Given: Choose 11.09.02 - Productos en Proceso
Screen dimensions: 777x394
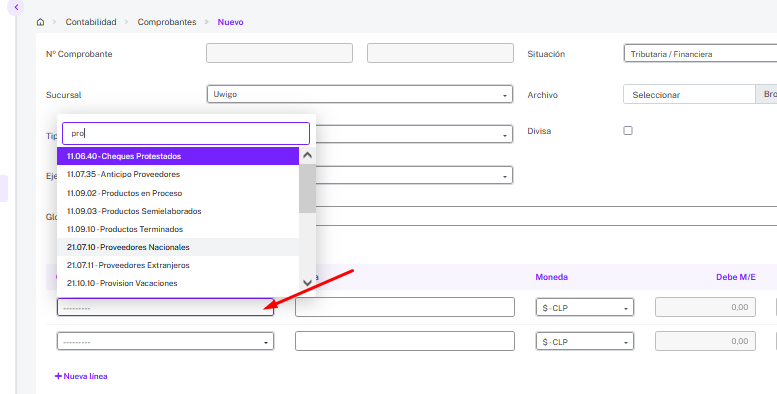Looking at the screenshot, I should coord(178,193).
